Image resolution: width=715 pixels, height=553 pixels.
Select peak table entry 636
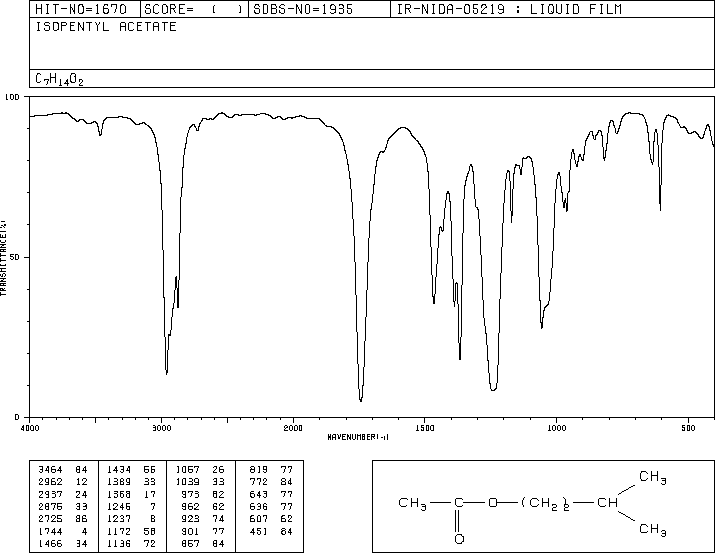point(271,506)
